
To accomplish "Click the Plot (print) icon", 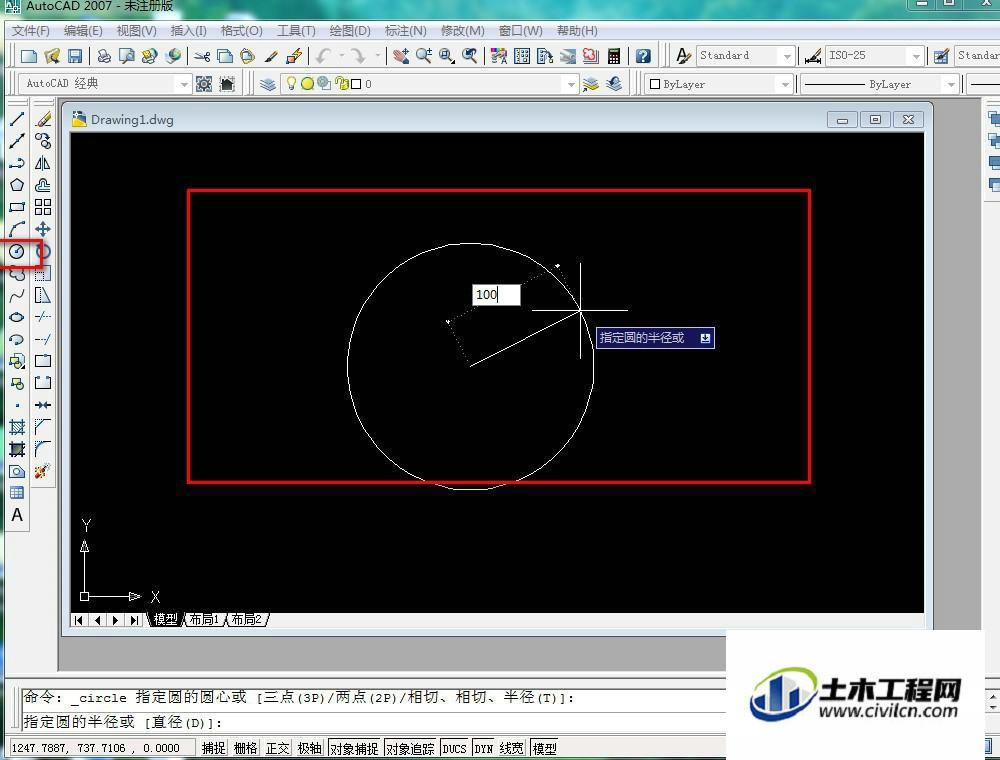I will (103, 56).
